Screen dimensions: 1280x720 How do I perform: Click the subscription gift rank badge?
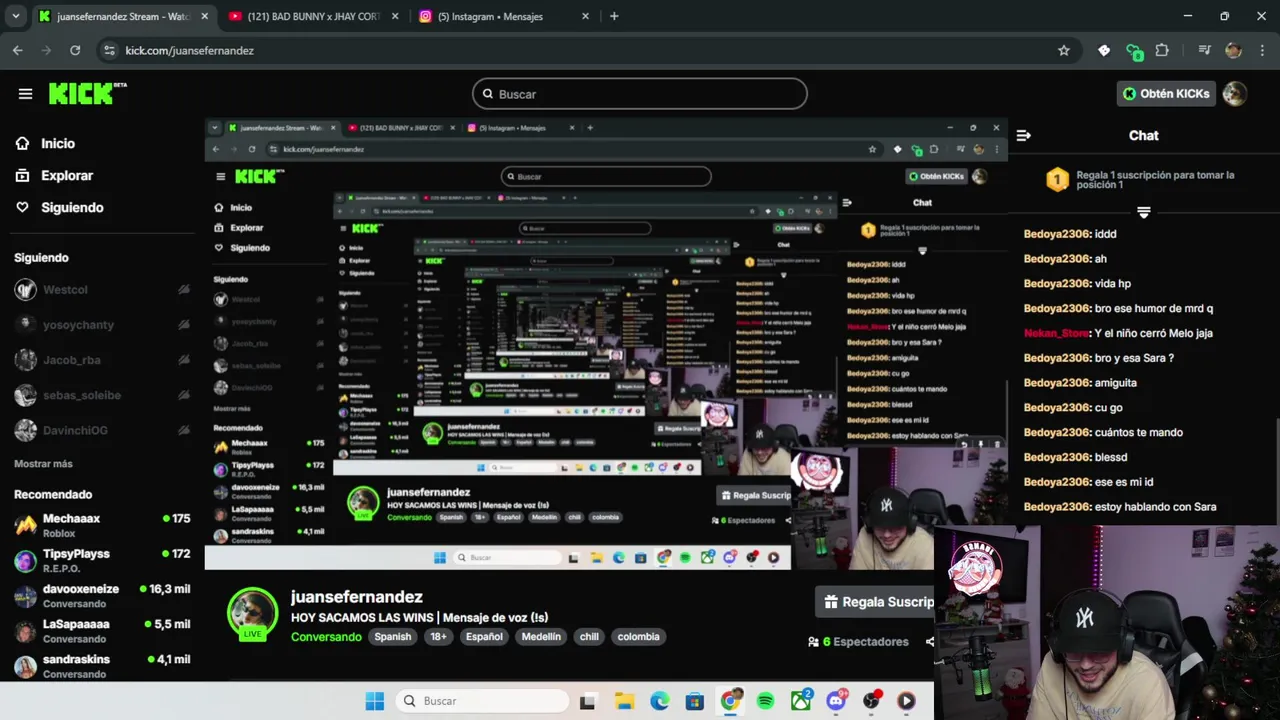point(1057,180)
